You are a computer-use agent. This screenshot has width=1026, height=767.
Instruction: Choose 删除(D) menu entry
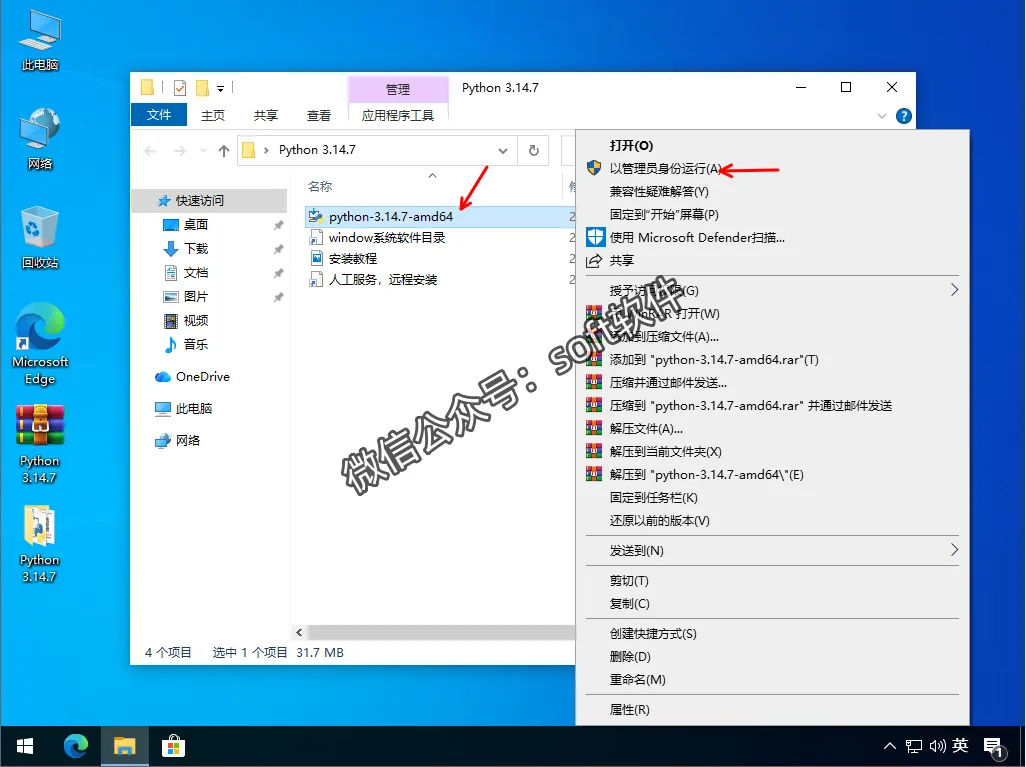coord(772,656)
